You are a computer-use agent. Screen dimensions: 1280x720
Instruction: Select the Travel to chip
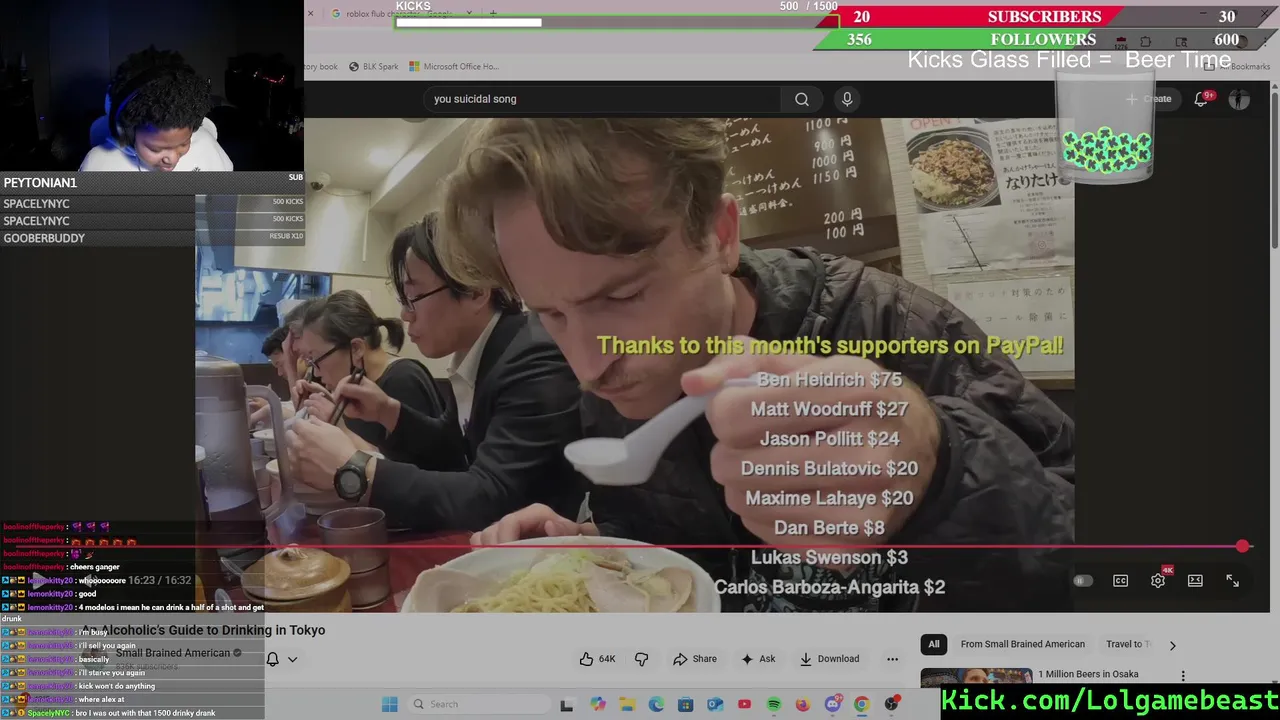coord(1127,645)
